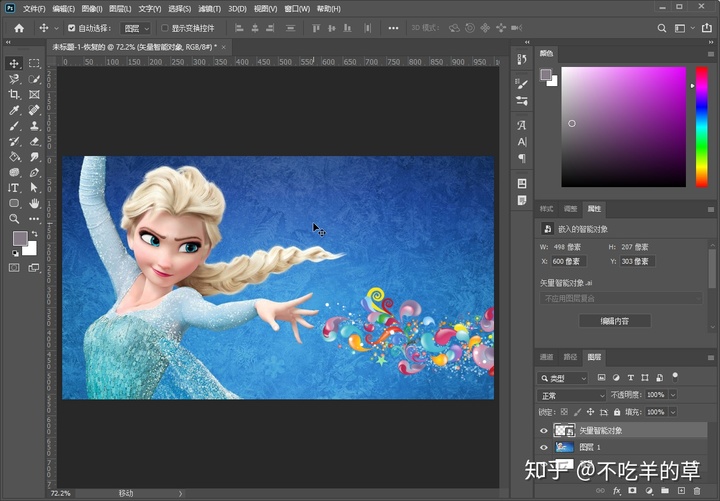Pick the Quick Selection tool
Image resolution: width=720 pixels, height=501 pixels.
34,79
